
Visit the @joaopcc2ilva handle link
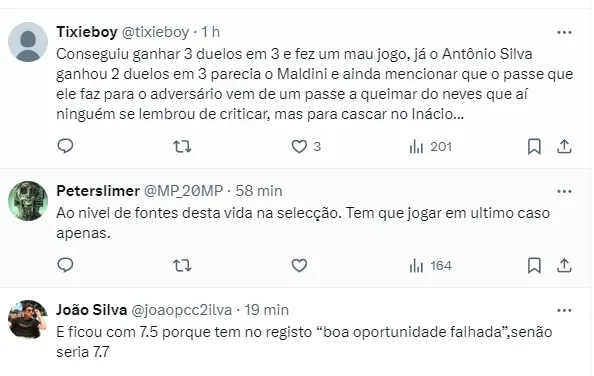[x=181, y=310]
